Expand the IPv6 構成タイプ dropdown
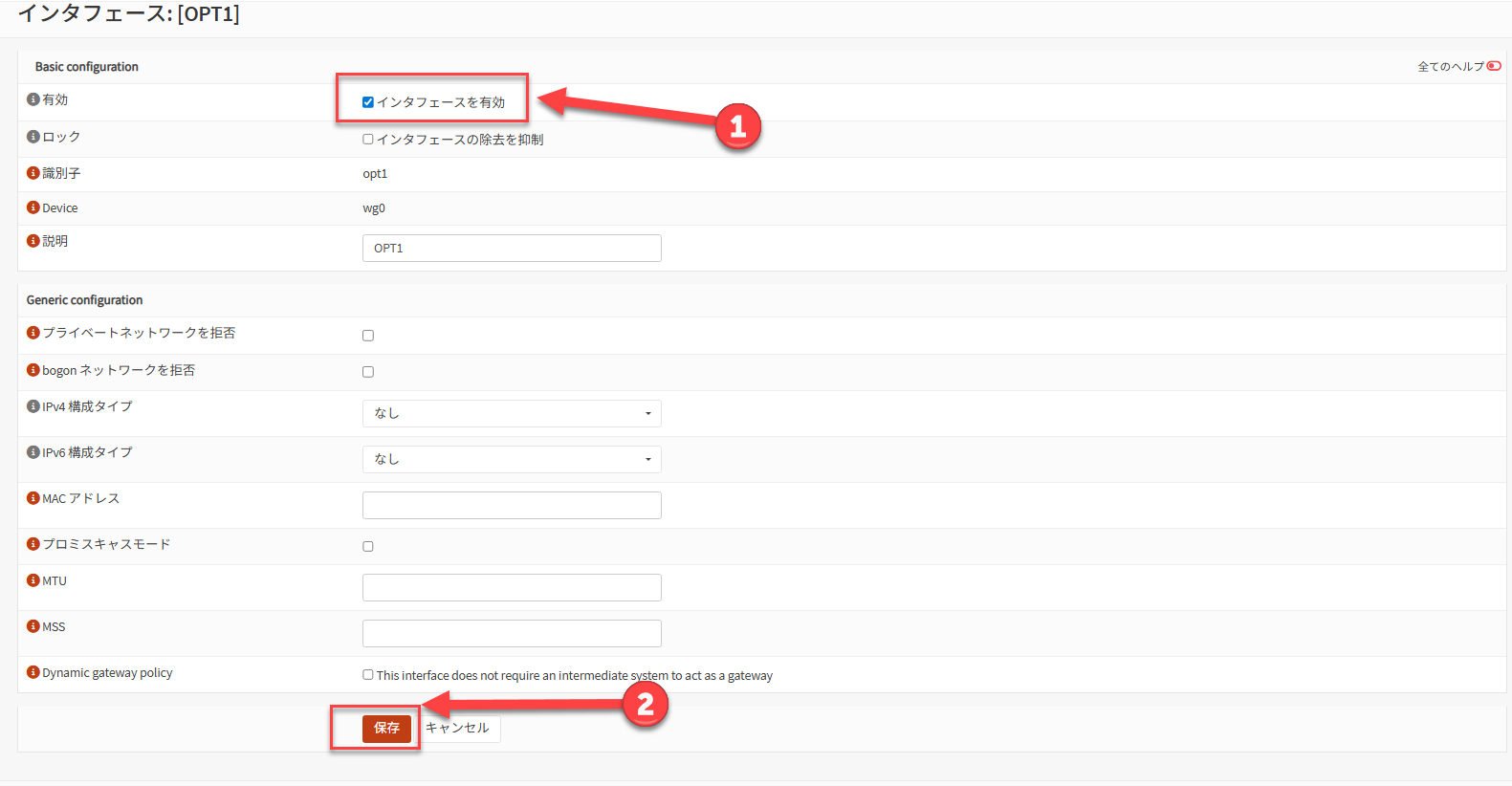The image size is (1512, 786). 512,459
